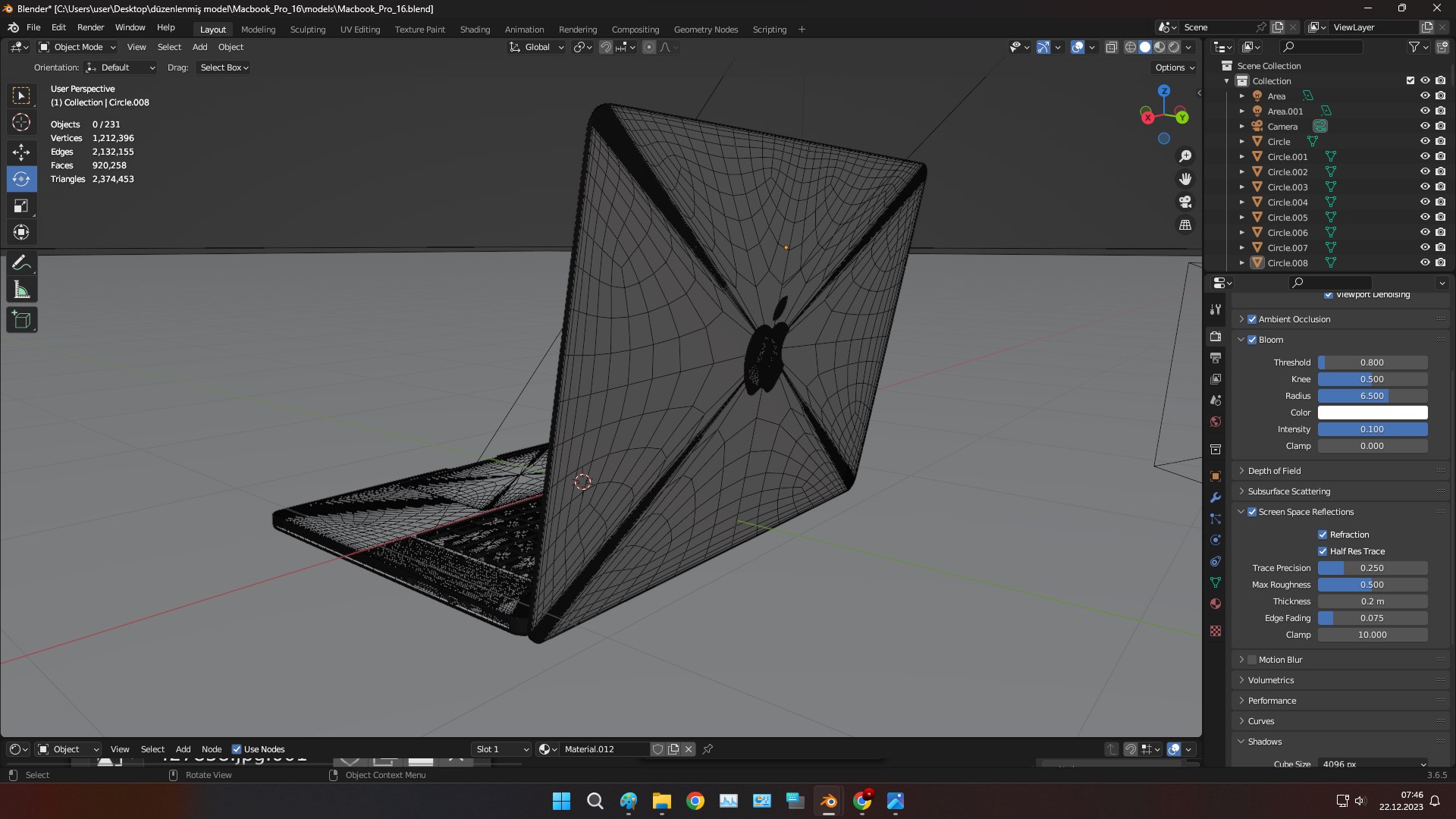This screenshot has width=1456, height=819.
Task: Activate the Scale tool
Action: [x=21, y=206]
